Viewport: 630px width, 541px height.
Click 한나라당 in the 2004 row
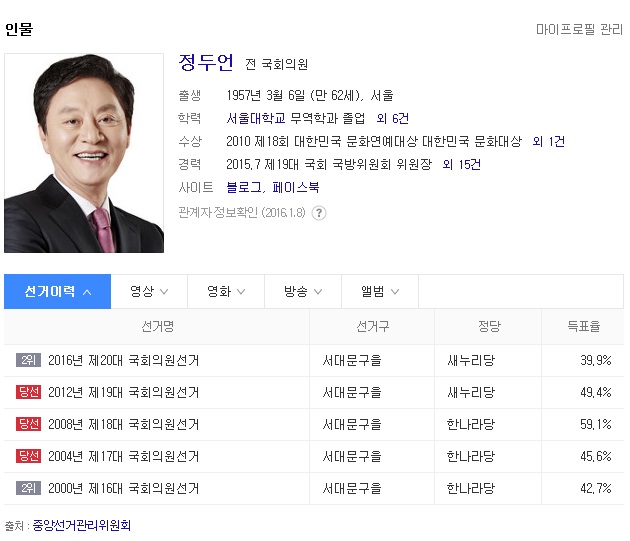coord(471,457)
